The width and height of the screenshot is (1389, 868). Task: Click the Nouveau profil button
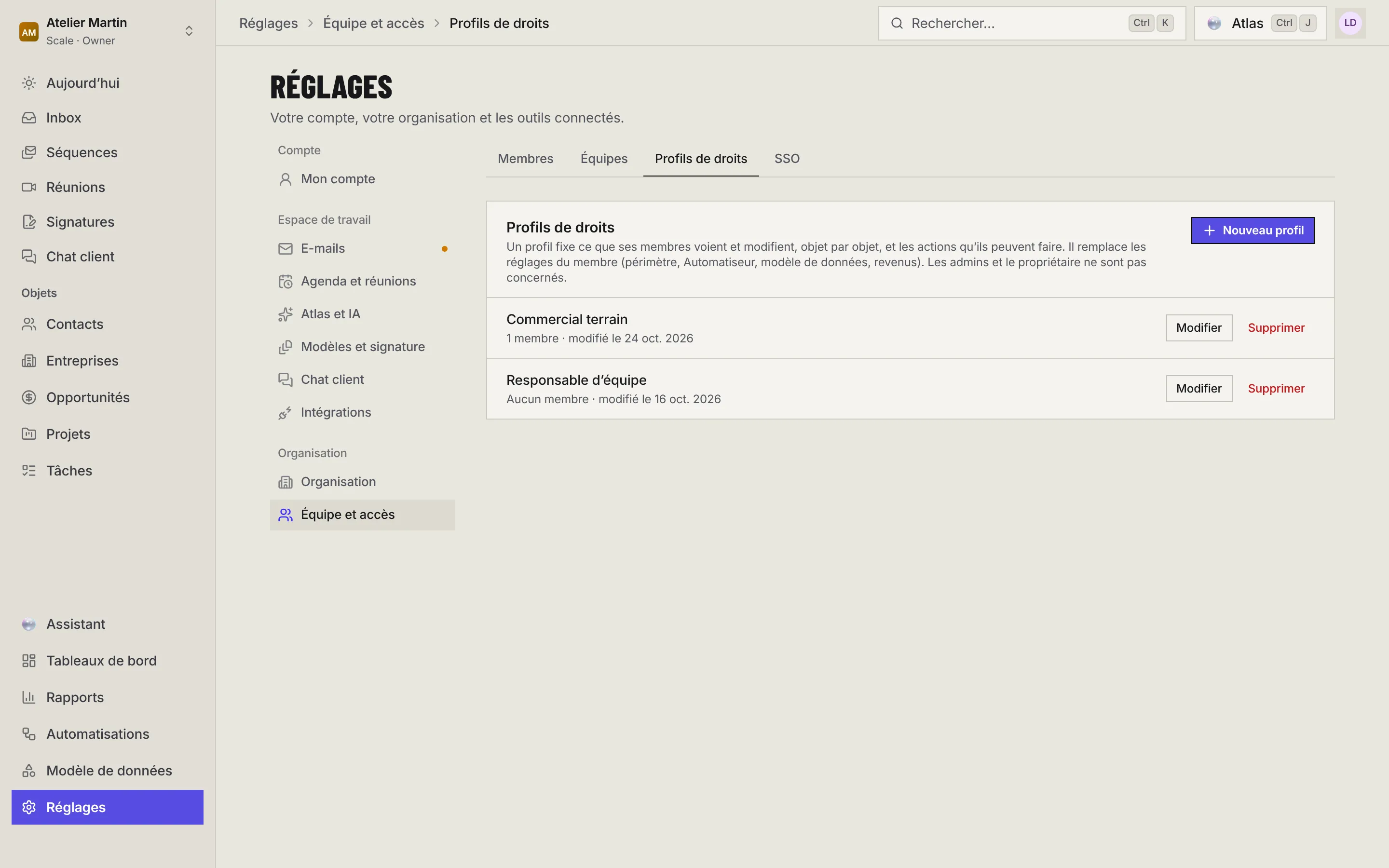point(1253,231)
